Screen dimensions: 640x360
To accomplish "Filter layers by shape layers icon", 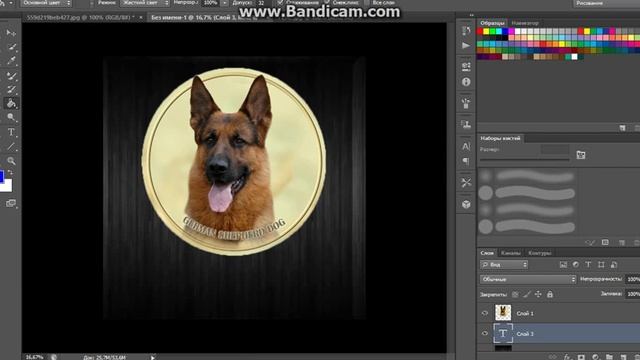I will (601, 264).
